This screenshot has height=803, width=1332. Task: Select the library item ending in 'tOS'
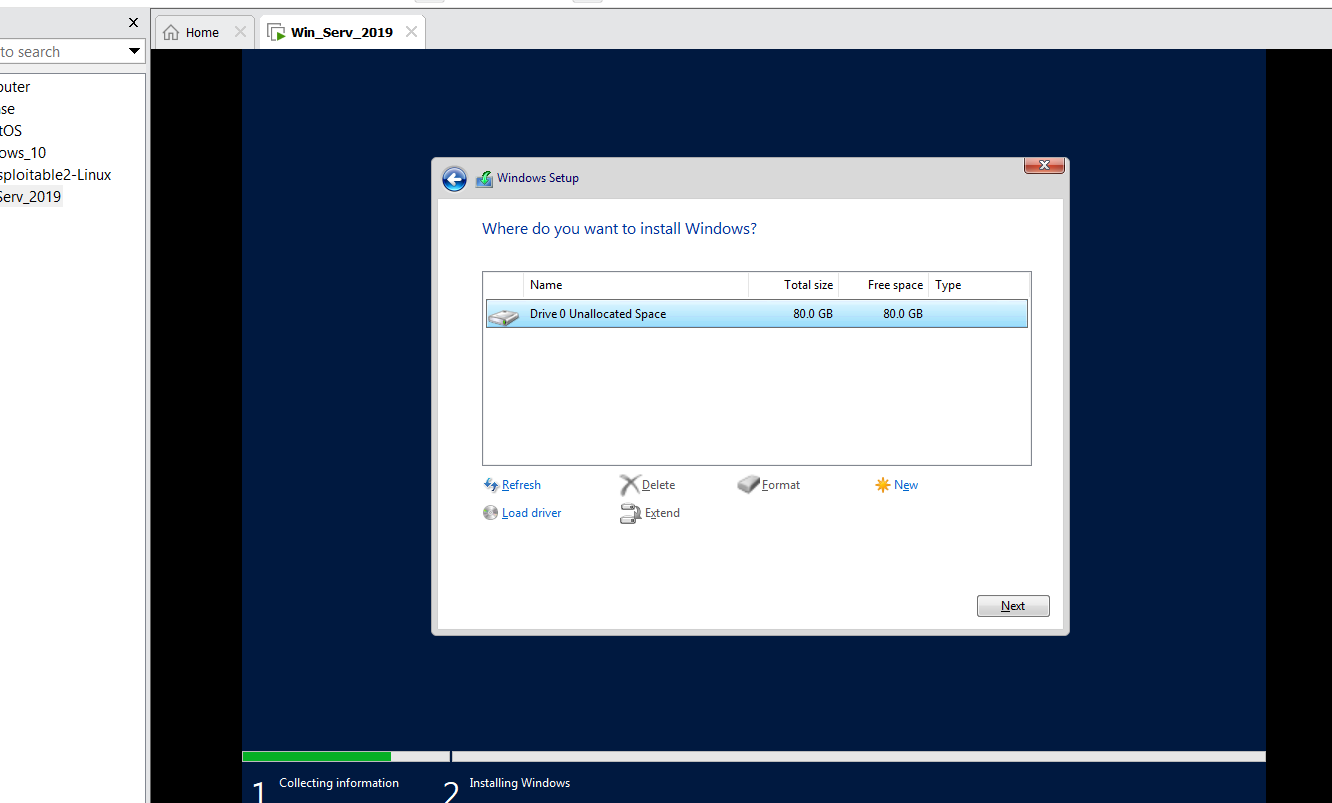11,131
